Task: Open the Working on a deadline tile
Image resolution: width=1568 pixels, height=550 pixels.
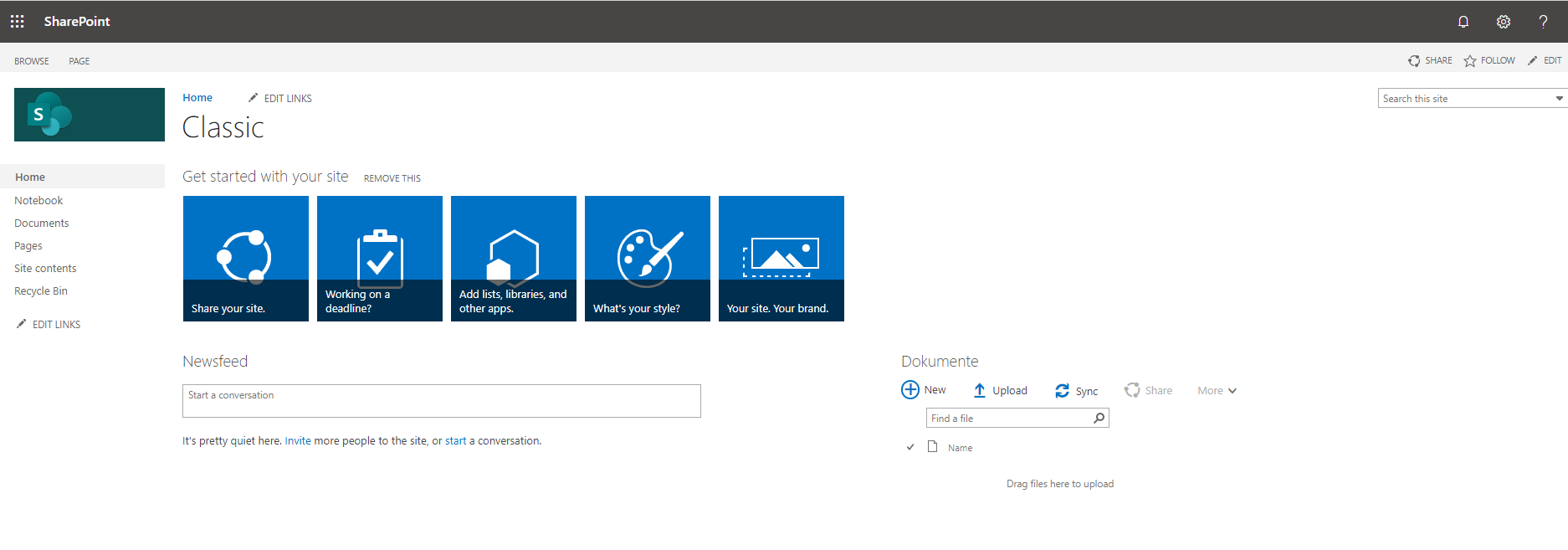Action: 380,259
